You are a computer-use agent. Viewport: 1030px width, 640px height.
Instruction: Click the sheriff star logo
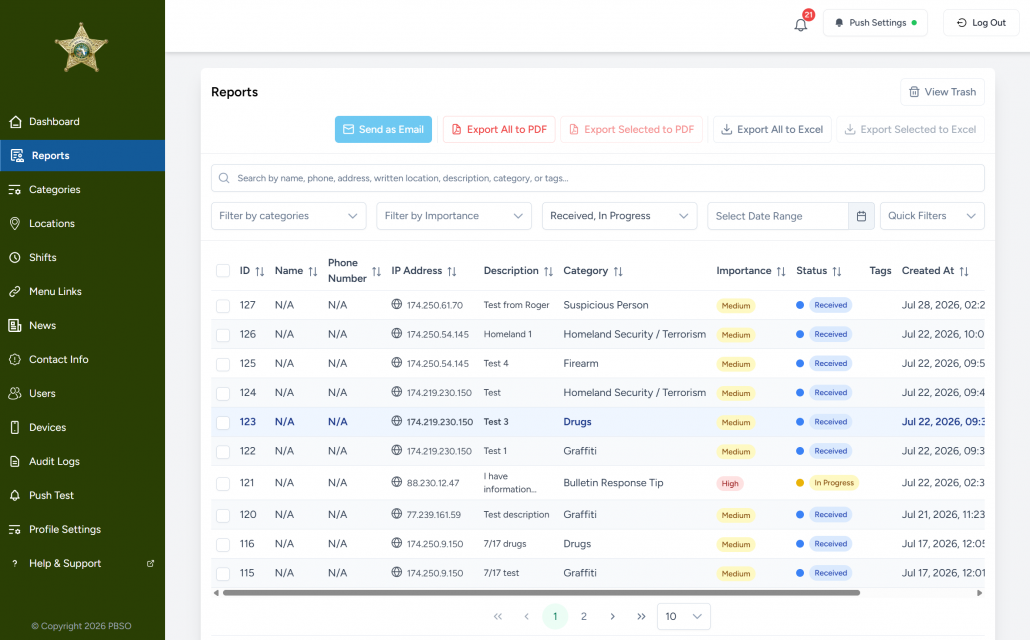pos(81,48)
